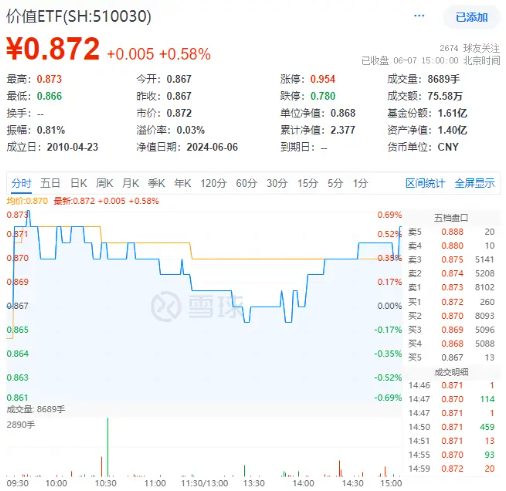Select the 买5 row at 0.867
This screenshot has height=491, width=506.
pyautogui.click(x=451, y=357)
